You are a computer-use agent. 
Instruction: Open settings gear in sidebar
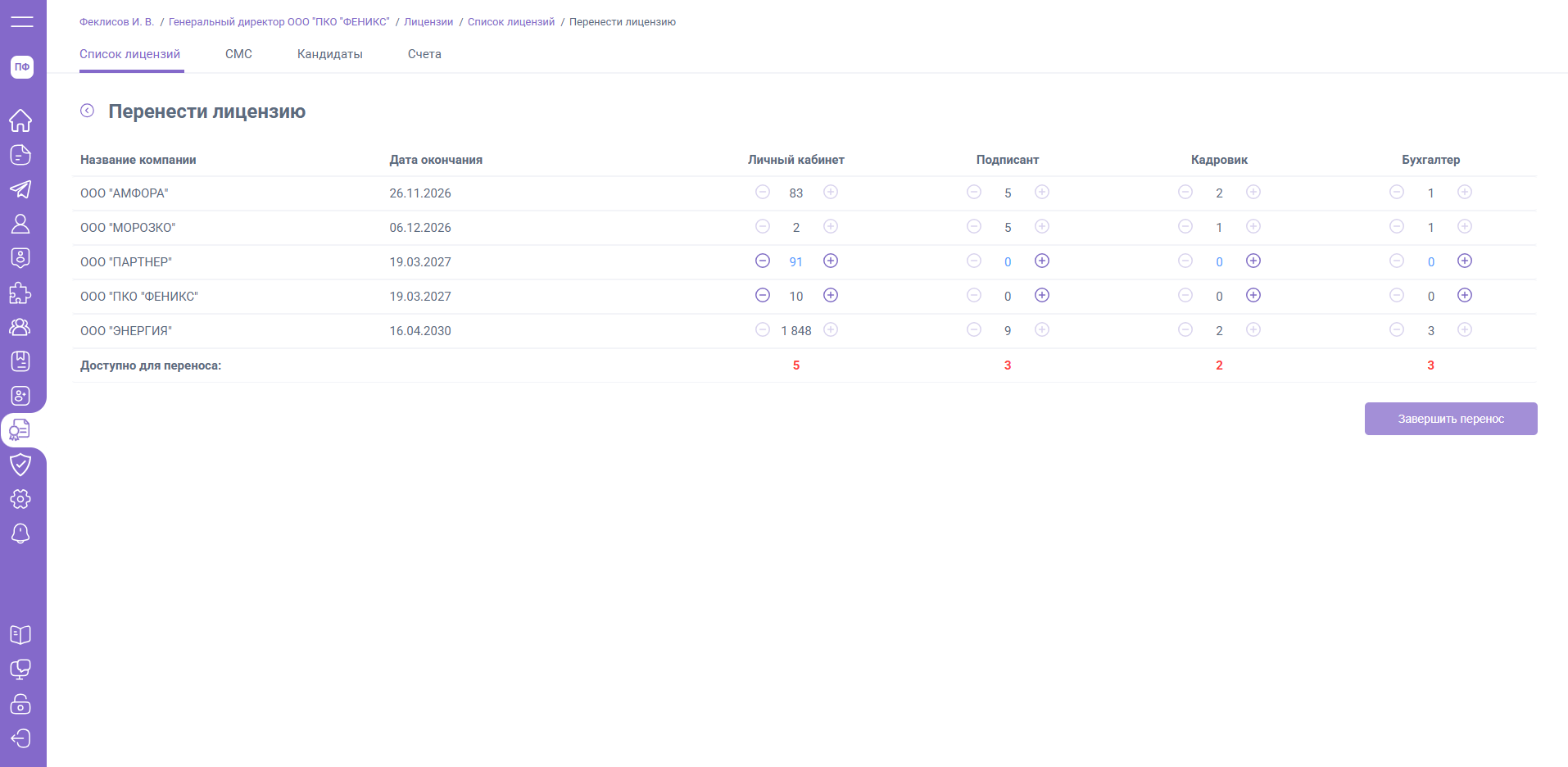[20, 499]
